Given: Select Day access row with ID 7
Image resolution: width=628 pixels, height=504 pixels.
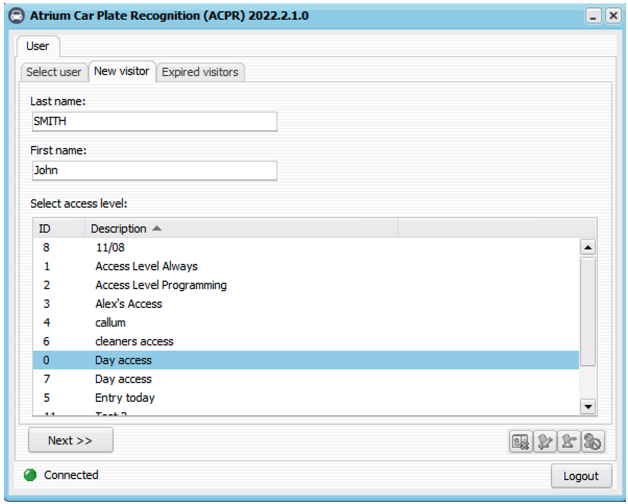Looking at the screenshot, I should click(x=306, y=379).
